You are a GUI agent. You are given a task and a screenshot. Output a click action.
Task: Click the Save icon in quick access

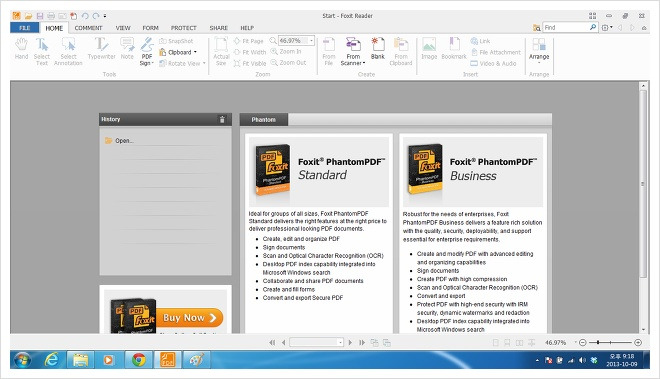tap(40, 16)
